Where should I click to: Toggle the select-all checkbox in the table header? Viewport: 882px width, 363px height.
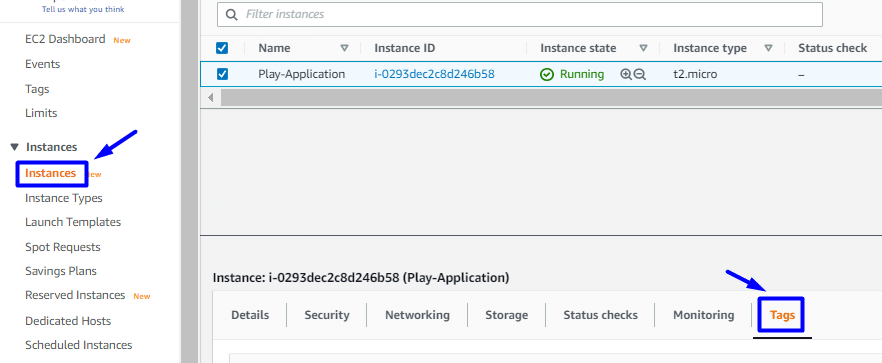pyautogui.click(x=222, y=48)
